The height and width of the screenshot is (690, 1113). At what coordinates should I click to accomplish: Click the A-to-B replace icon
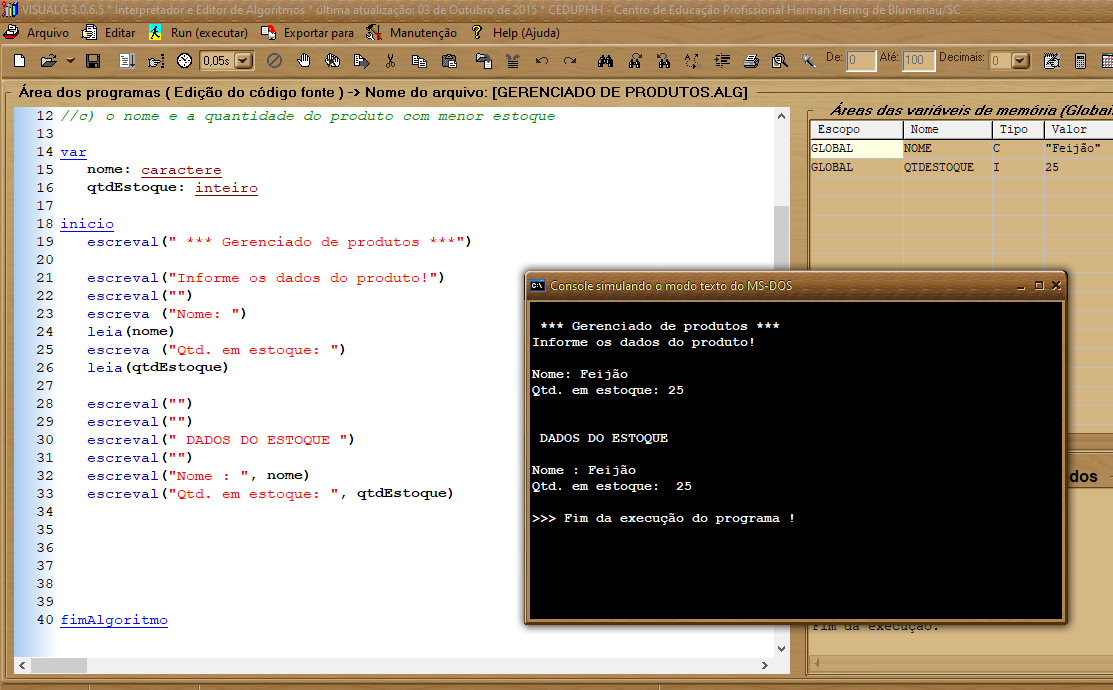pos(692,61)
